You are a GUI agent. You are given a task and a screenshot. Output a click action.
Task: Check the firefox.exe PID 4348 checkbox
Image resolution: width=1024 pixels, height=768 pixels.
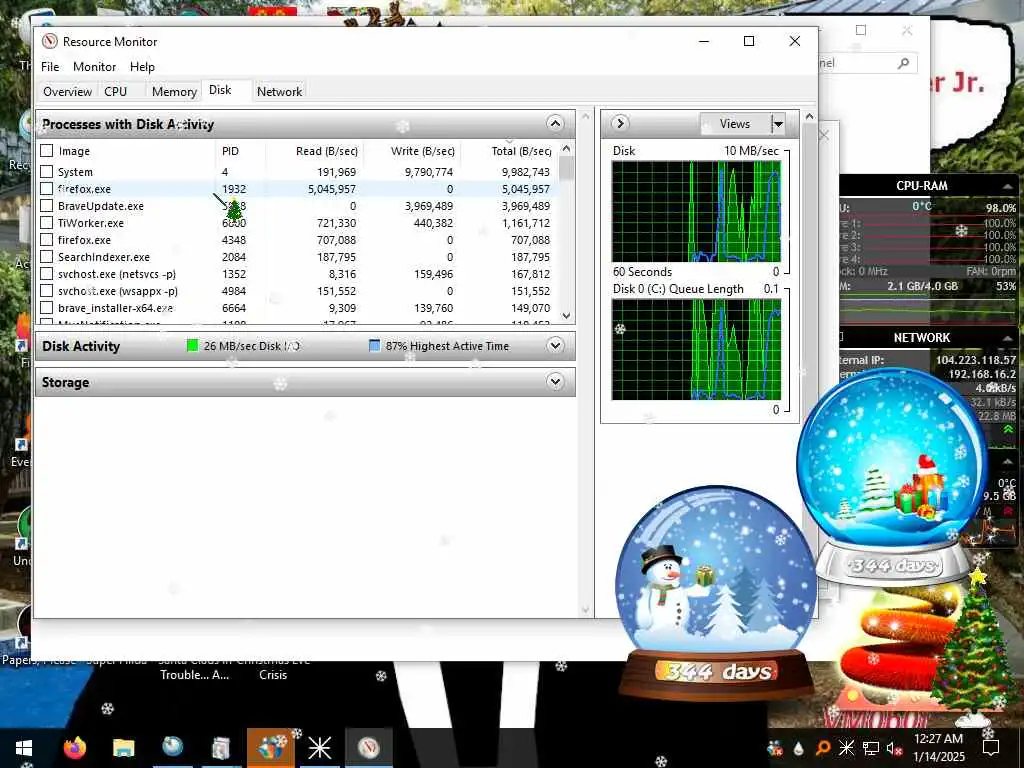click(46, 240)
